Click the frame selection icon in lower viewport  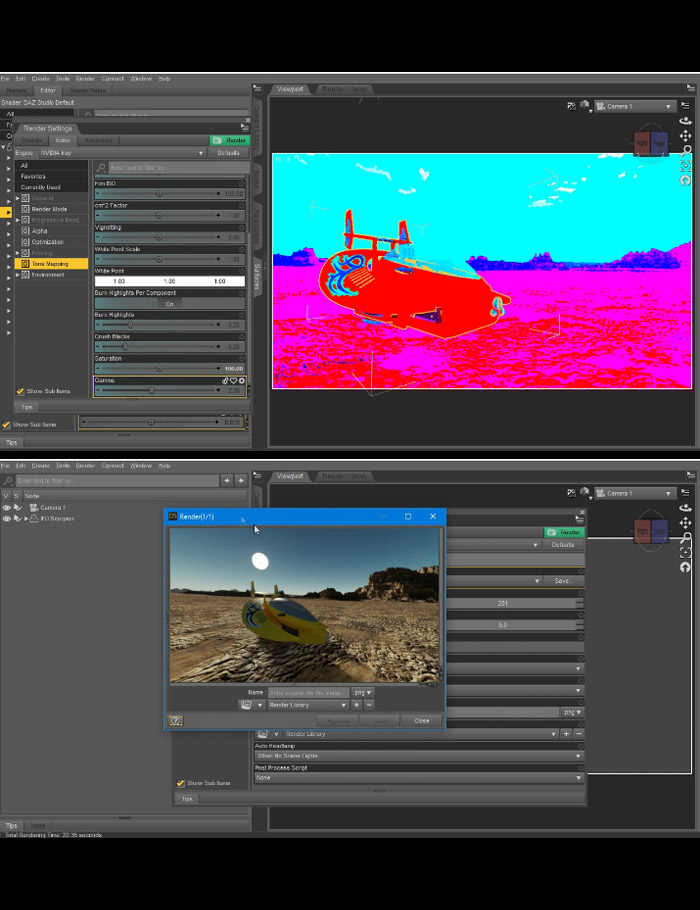pos(685,552)
